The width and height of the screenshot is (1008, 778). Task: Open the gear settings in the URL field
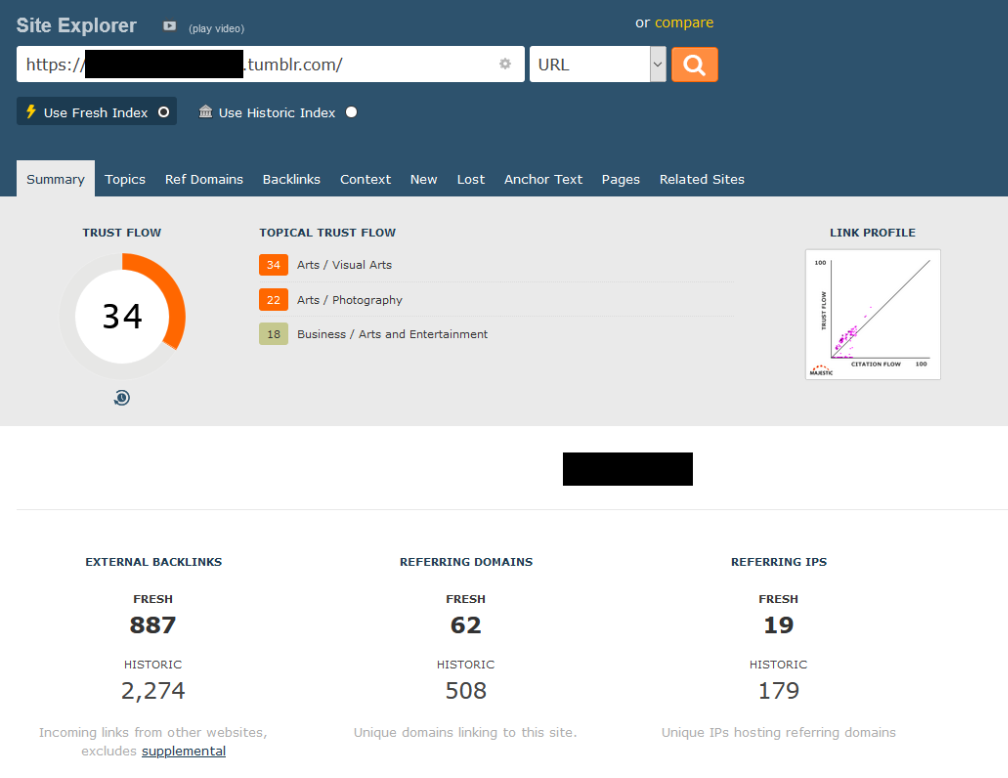[505, 64]
